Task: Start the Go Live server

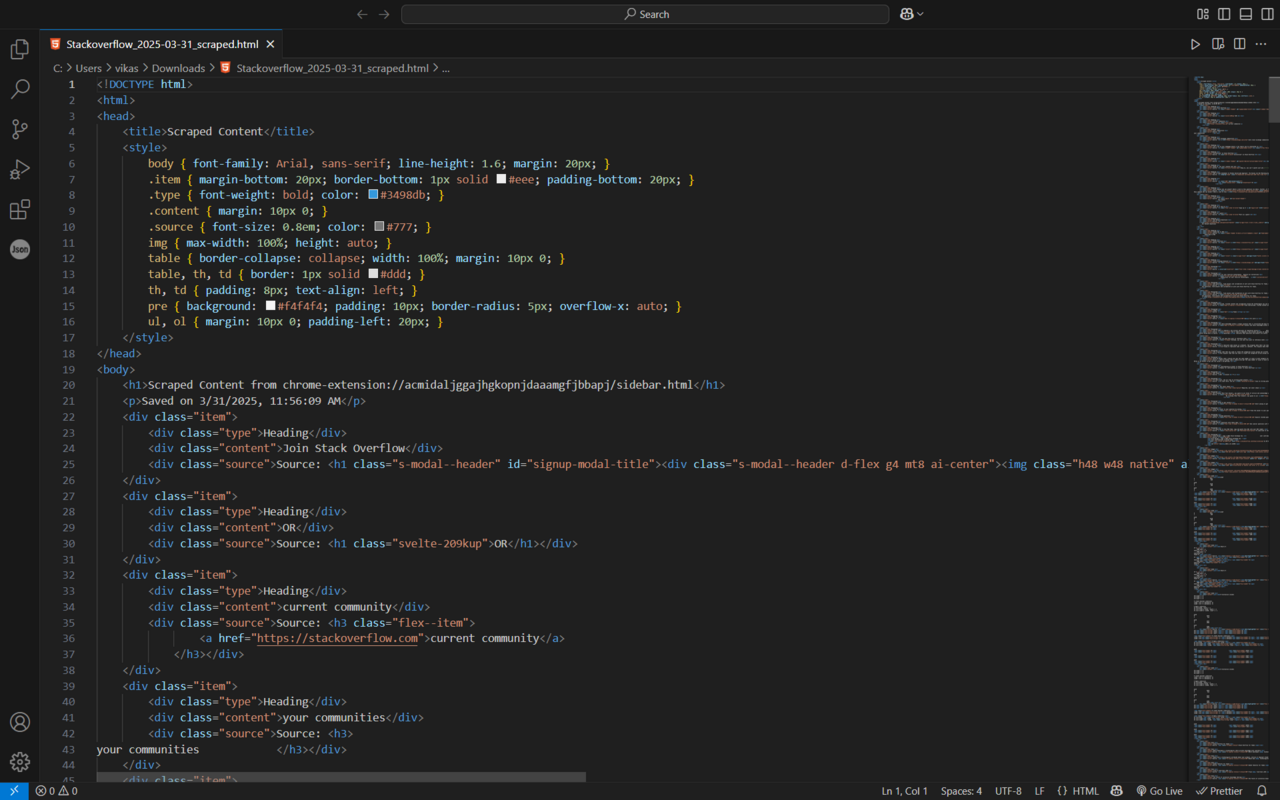Action: coord(1159,791)
